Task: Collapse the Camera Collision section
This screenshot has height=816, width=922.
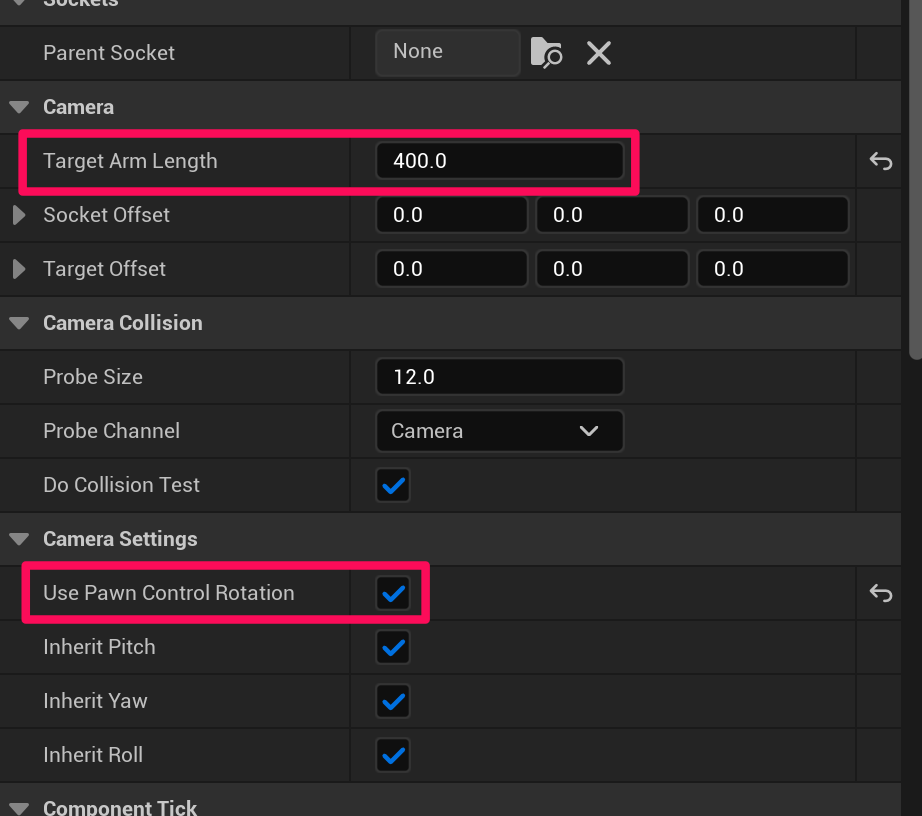Action: pyautogui.click(x=19, y=323)
